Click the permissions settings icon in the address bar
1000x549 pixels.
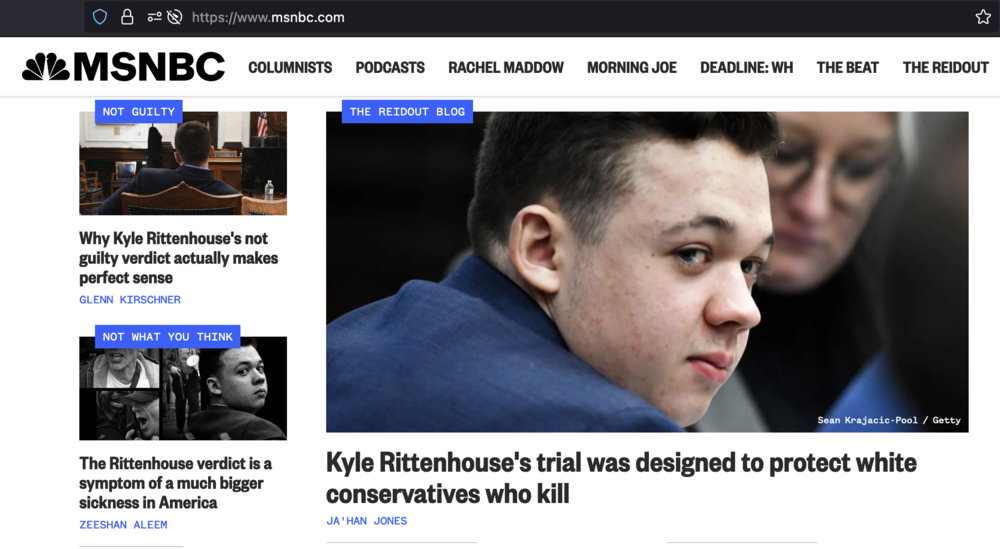154,17
